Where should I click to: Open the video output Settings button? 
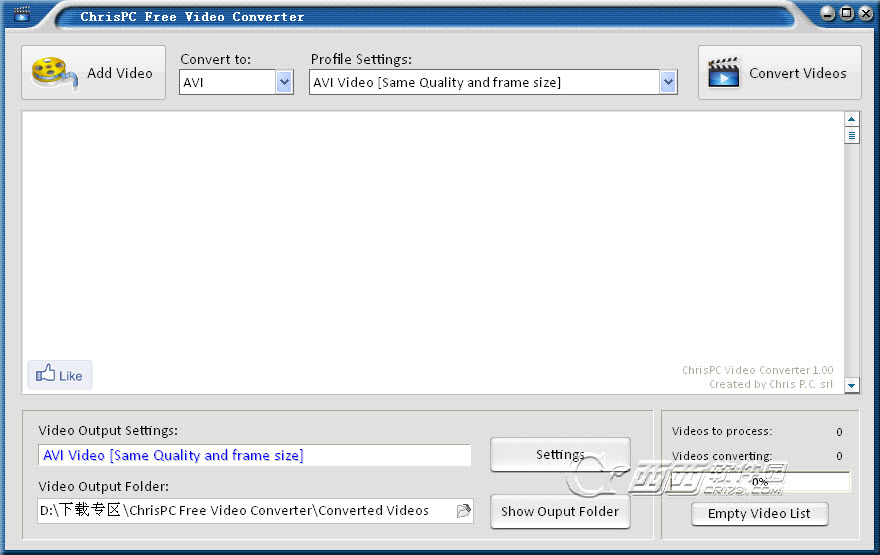pos(560,455)
